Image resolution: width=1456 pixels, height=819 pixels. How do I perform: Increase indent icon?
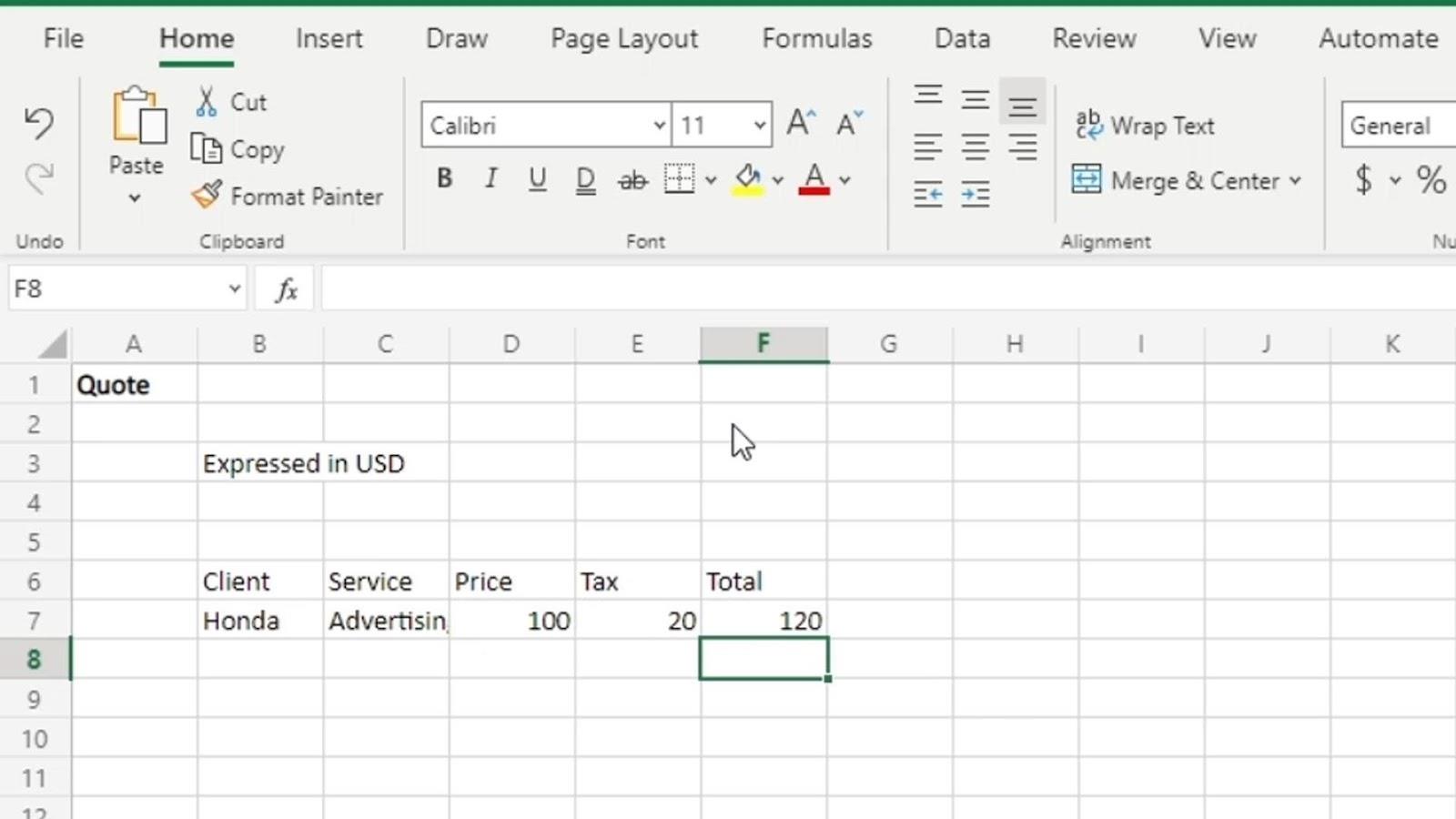pos(976,194)
